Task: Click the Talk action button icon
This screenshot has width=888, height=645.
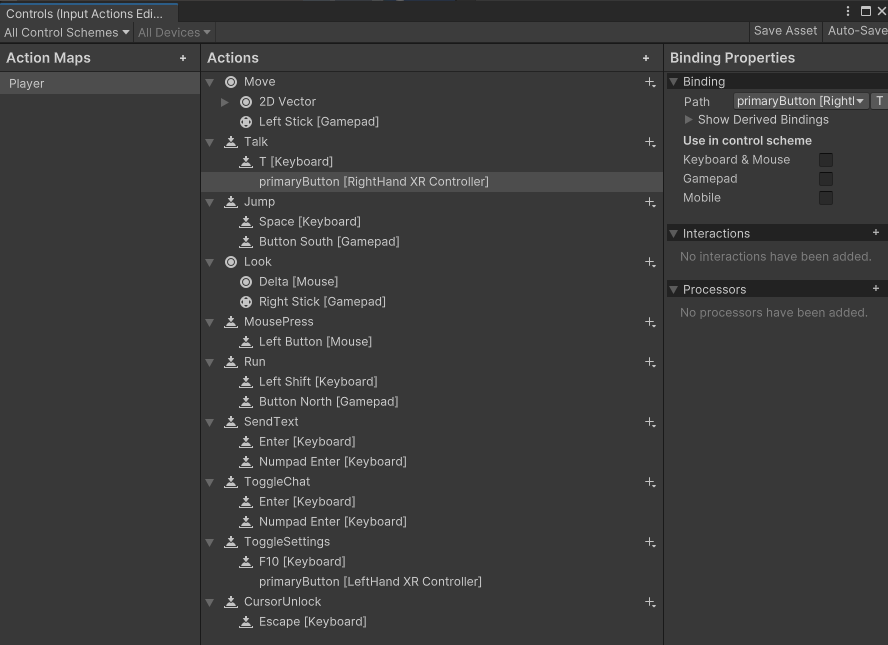Action: pos(230,142)
